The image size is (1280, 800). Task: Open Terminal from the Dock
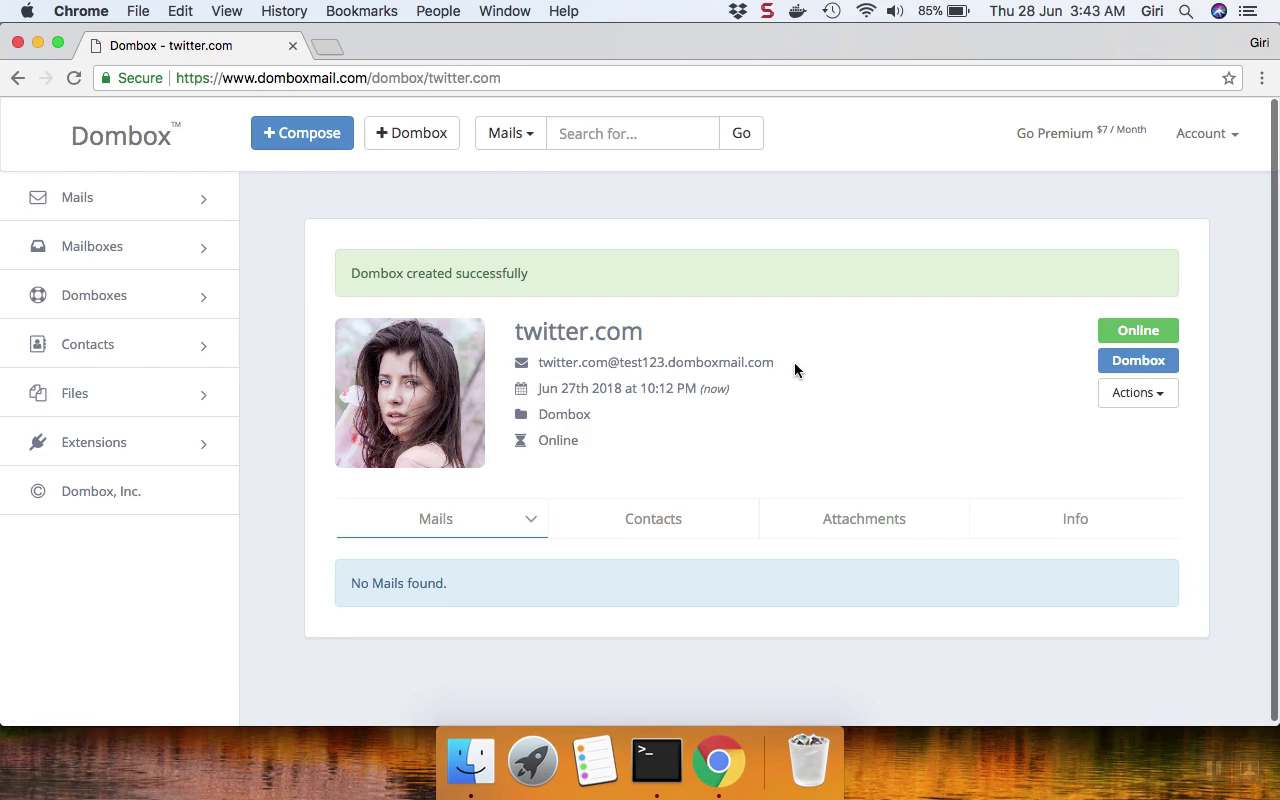click(x=656, y=761)
